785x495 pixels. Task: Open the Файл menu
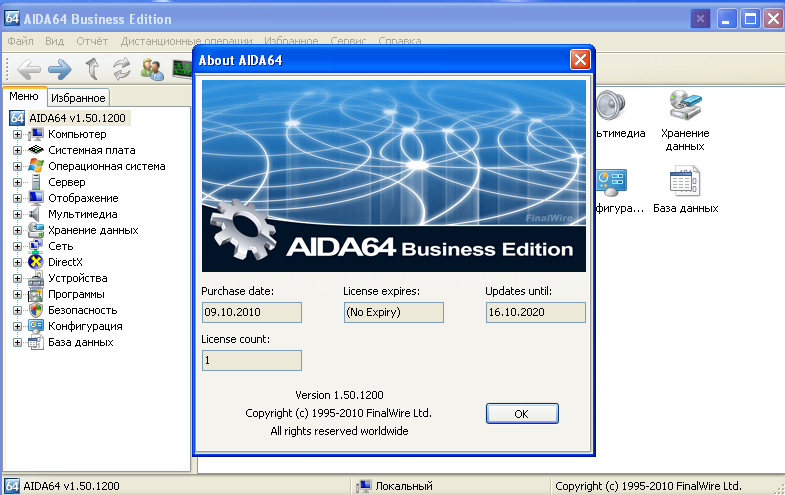pos(20,41)
